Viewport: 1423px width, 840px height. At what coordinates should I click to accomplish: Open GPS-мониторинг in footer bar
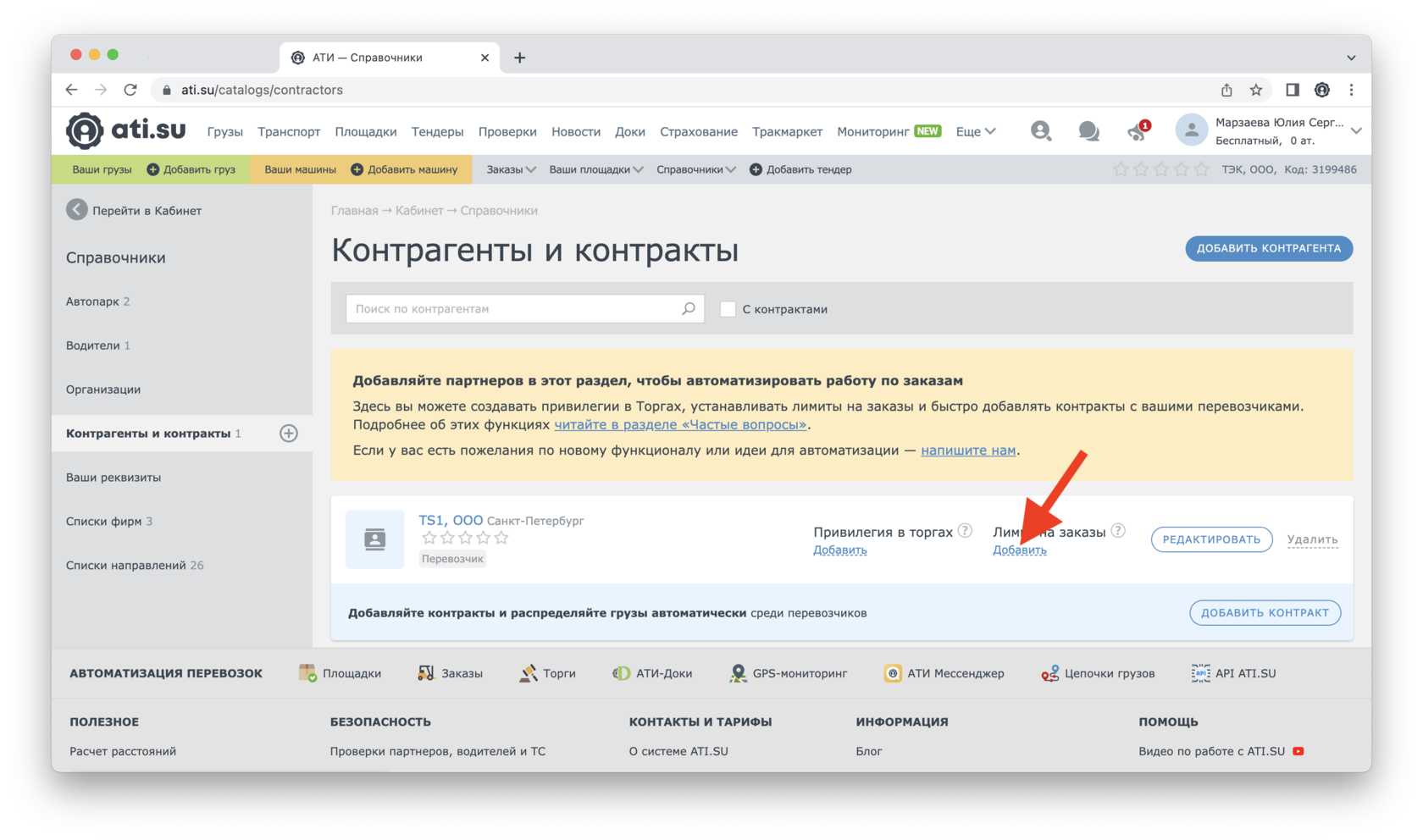[x=788, y=673]
